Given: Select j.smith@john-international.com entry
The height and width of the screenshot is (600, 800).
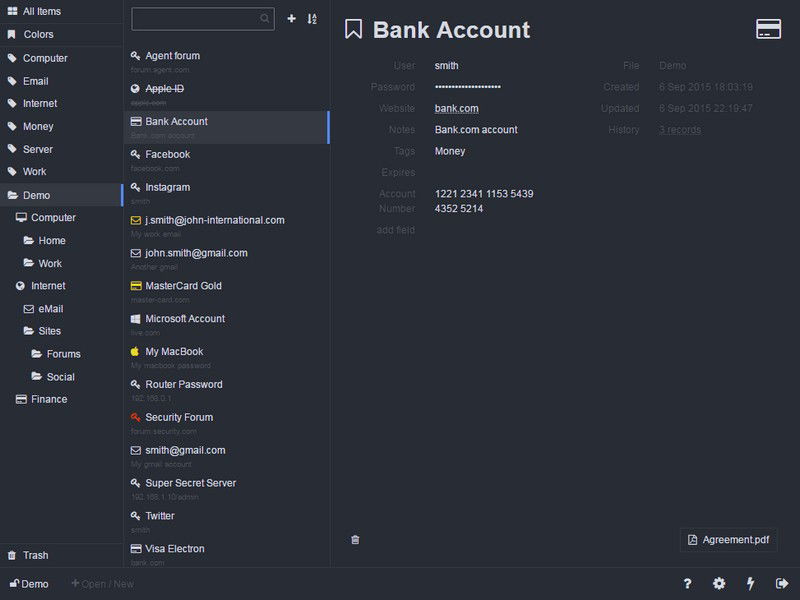Looking at the screenshot, I should (x=227, y=226).
